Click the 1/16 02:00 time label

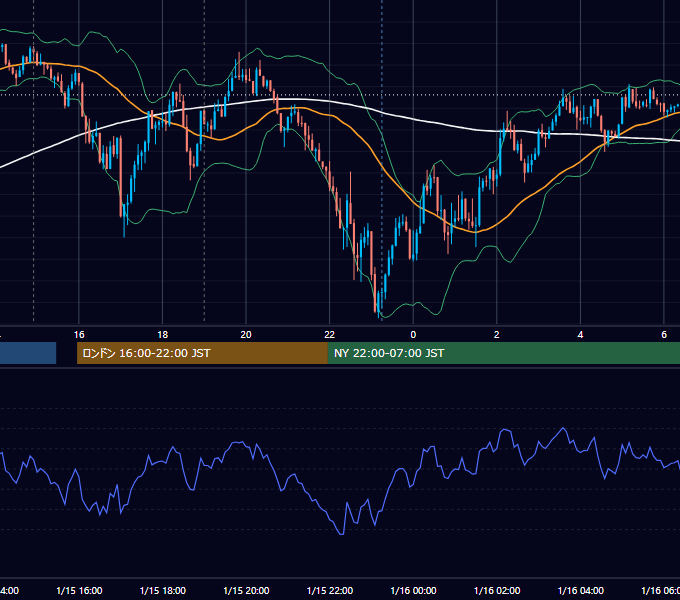pyautogui.click(x=497, y=590)
